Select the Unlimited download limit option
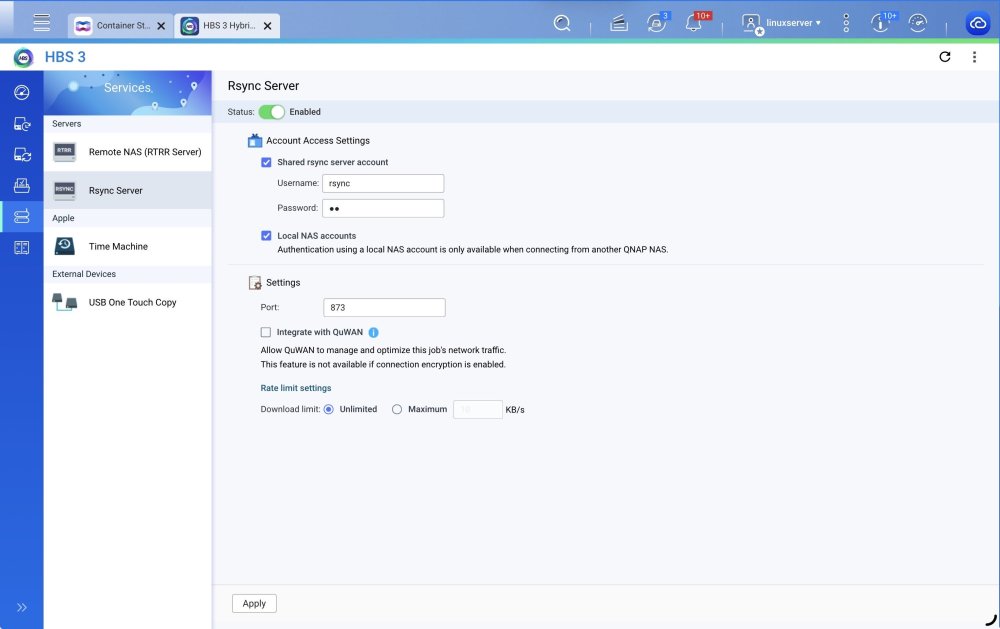 (x=328, y=410)
